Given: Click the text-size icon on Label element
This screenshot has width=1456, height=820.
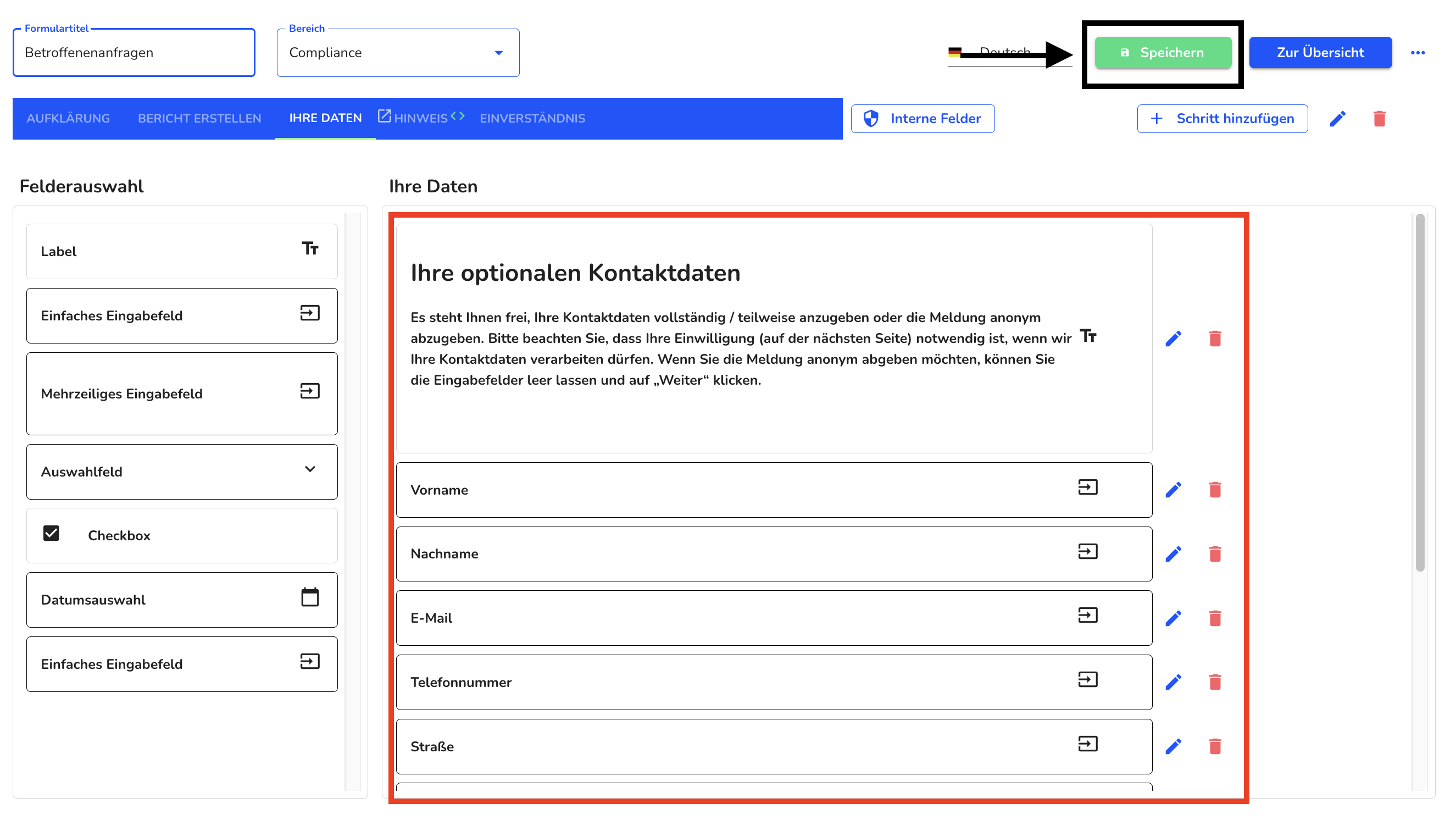Looking at the screenshot, I should click(x=310, y=249).
